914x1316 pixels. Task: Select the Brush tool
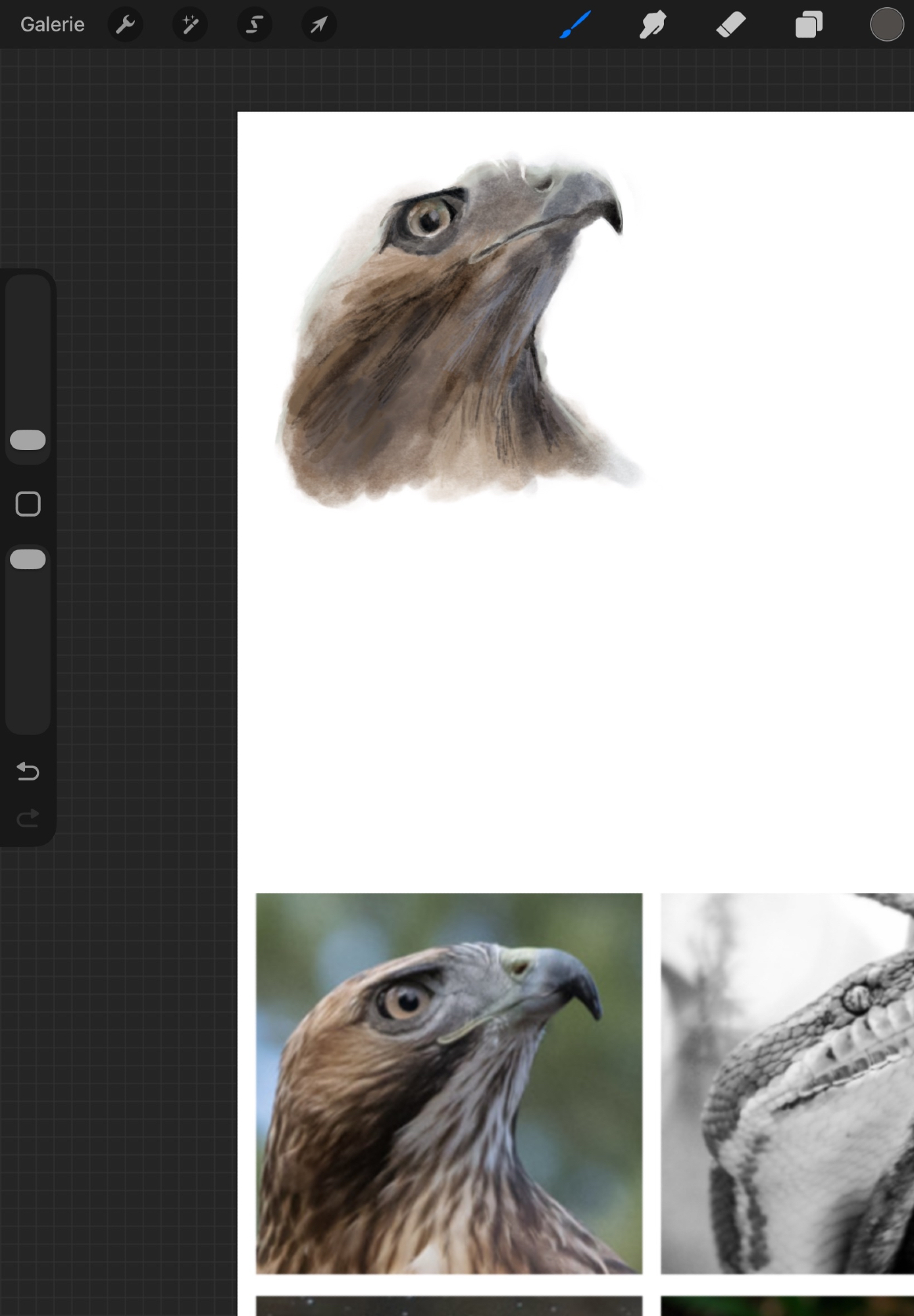575,25
